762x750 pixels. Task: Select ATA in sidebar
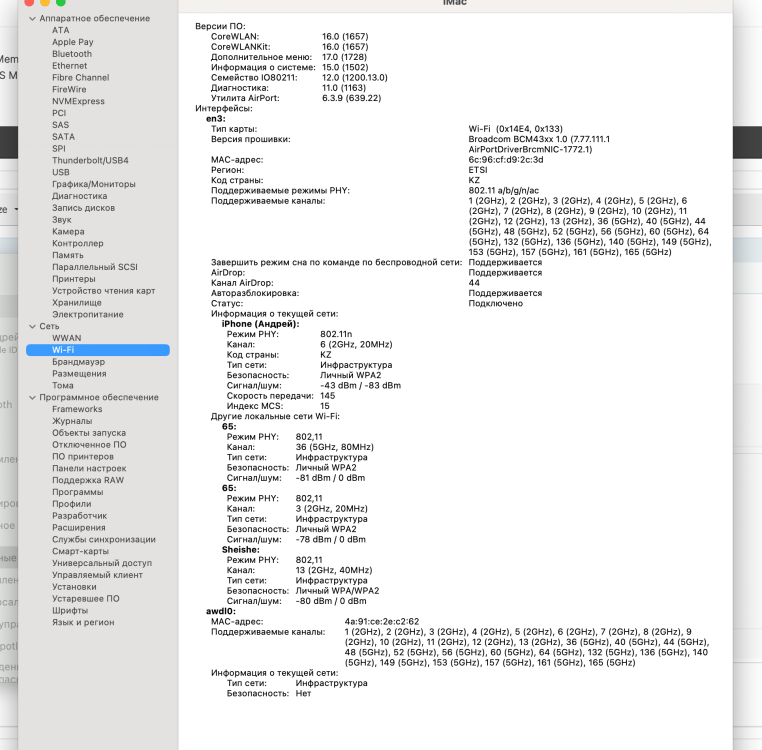tap(61, 30)
